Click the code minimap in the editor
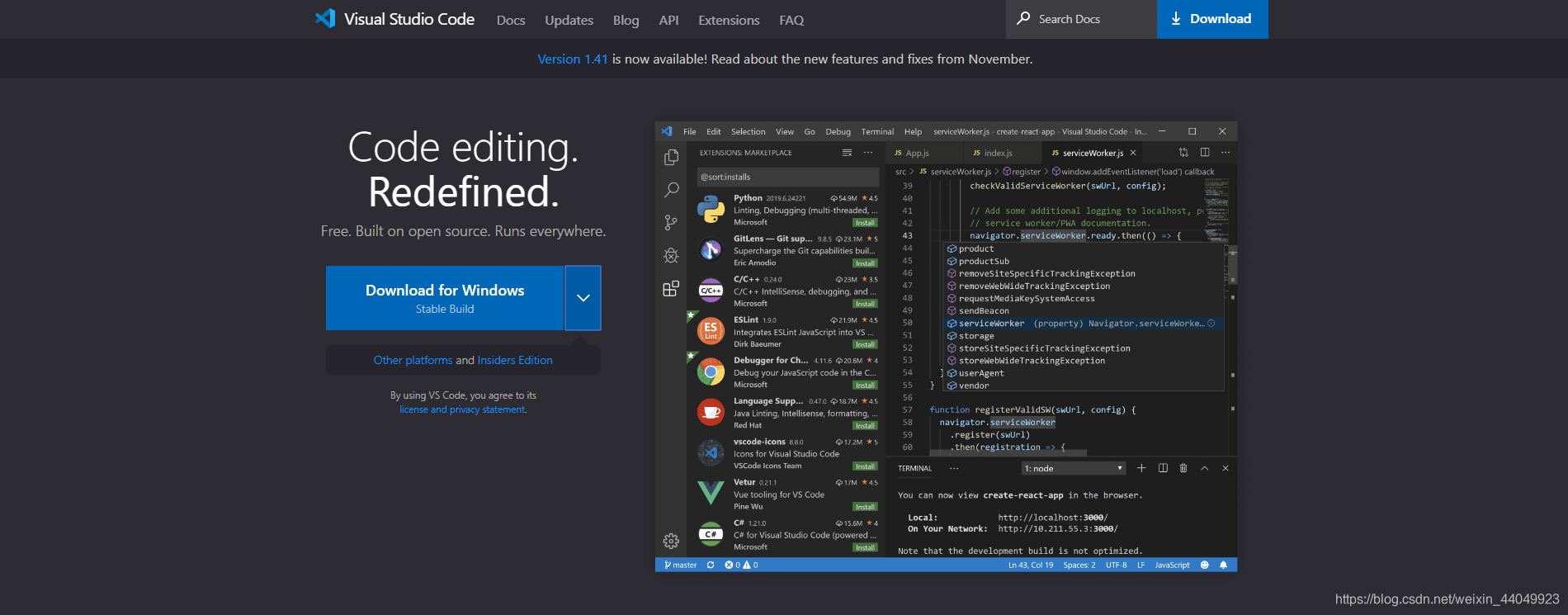 [1216, 210]
